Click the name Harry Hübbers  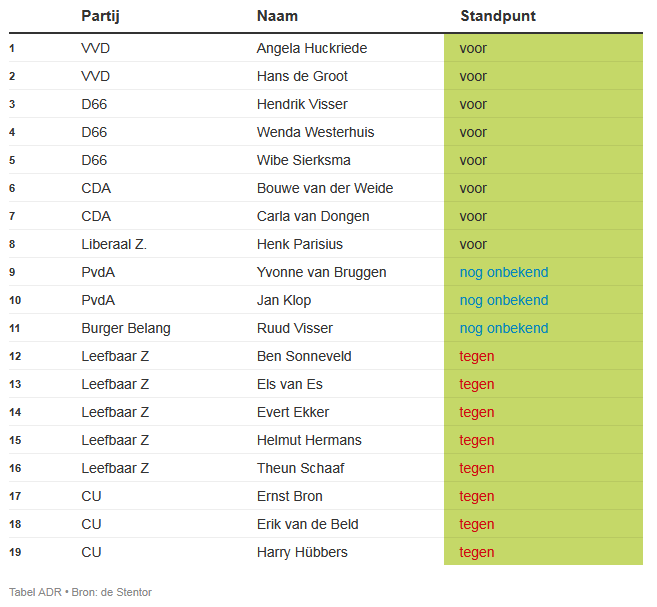pos(302,552)
